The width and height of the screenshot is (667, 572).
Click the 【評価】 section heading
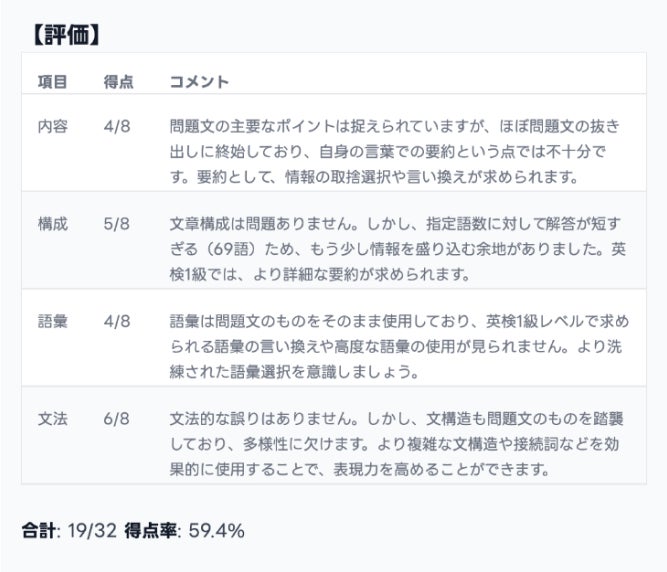(x=66, y=34)
